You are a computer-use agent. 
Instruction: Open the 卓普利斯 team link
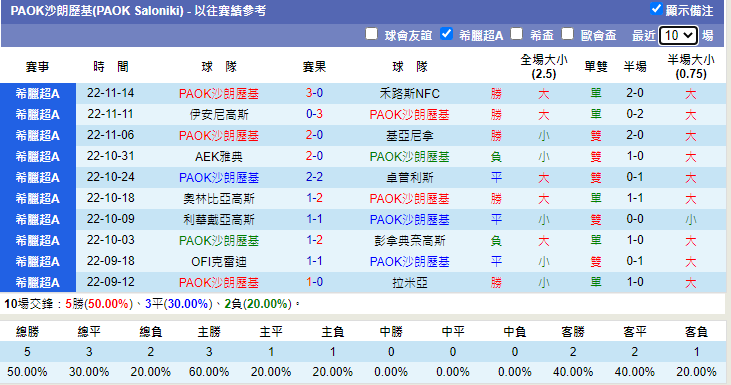(x=409, y=178)
